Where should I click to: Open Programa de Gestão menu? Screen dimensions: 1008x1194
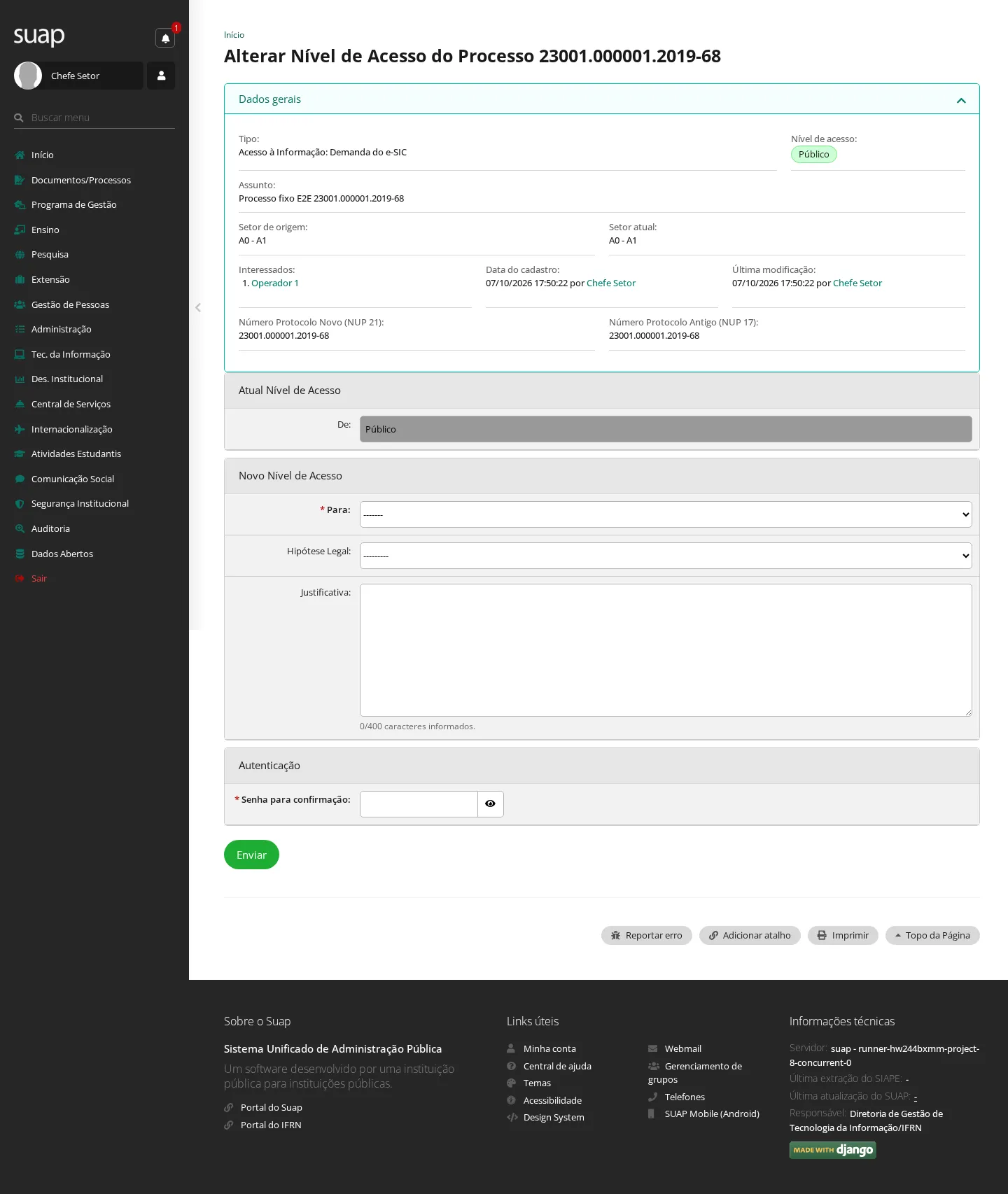[73, 205]
